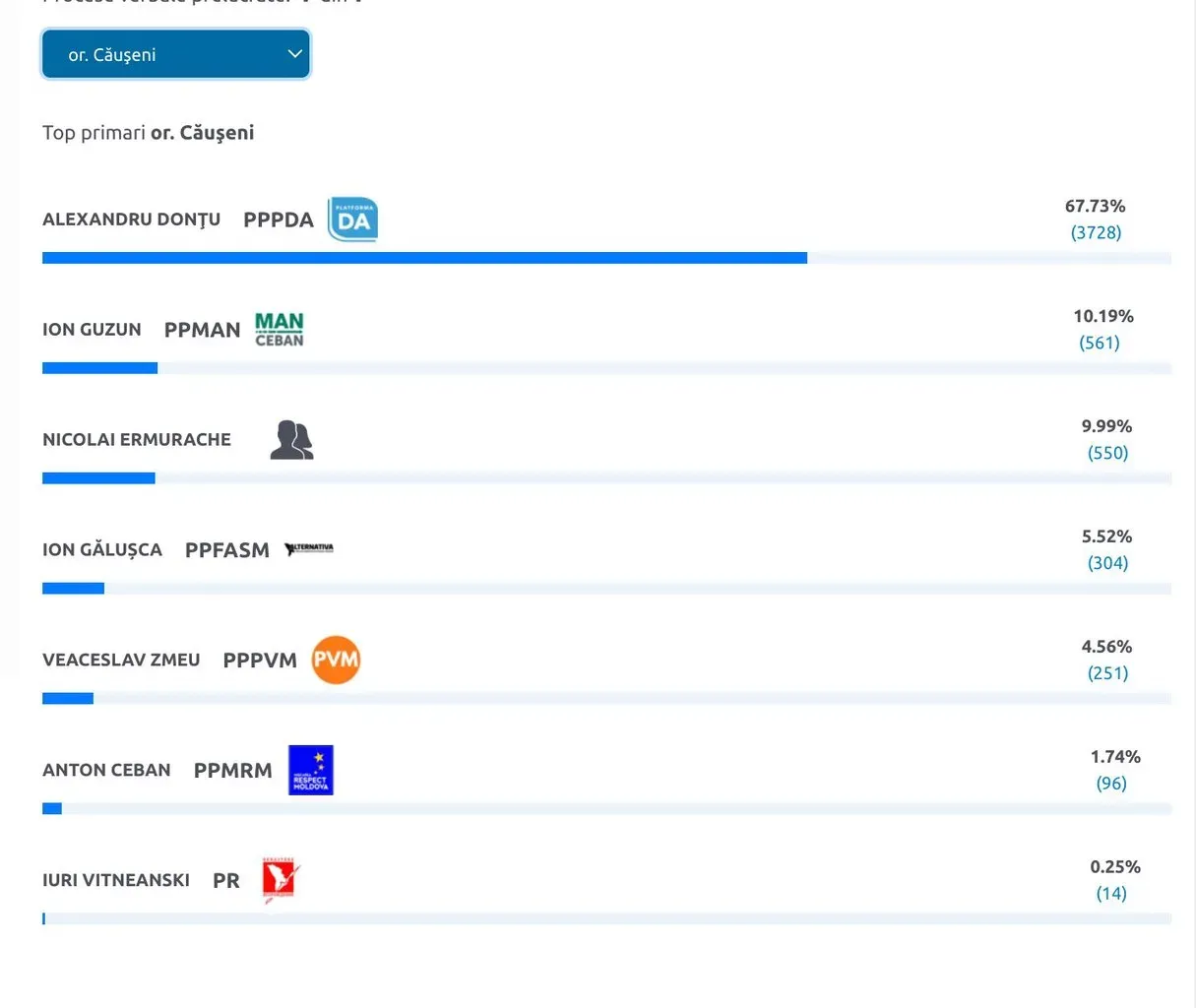Screen dimensions: 1196x1008
Task: Select candidate name Nicolai Ermurache
Action: [x=137, y=440]
